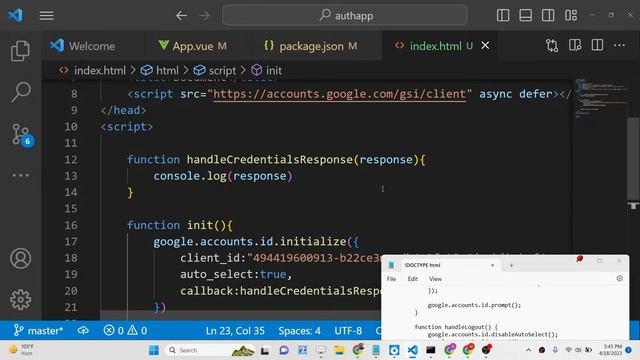Screen dimensions: 640x360
Task: Toggle the primary side bar layout icon
Action: [503, 16]
